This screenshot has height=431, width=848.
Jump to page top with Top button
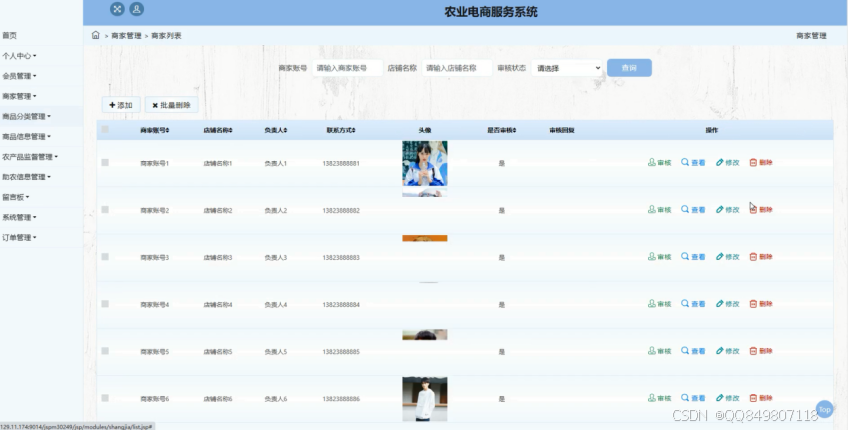click(x=824, y=409)
